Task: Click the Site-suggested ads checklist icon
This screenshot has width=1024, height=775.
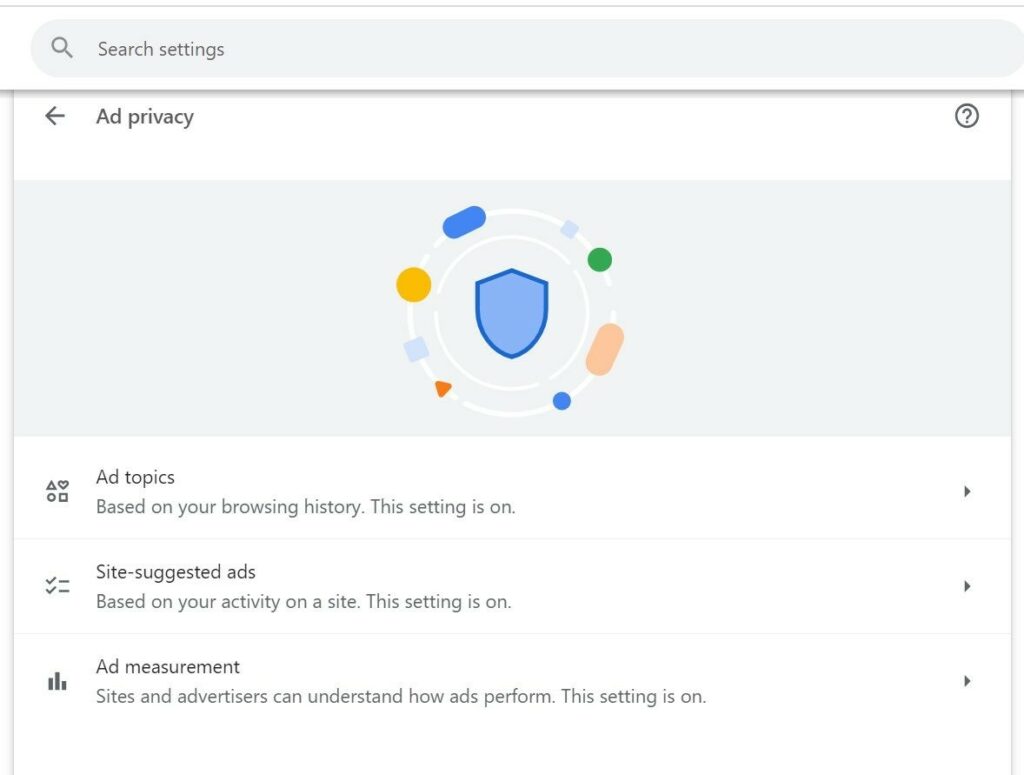Action: (57, 586)
